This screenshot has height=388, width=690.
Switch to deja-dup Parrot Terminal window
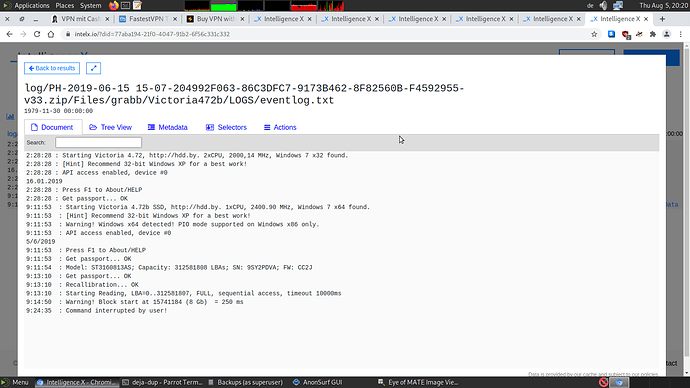point(162,382)
